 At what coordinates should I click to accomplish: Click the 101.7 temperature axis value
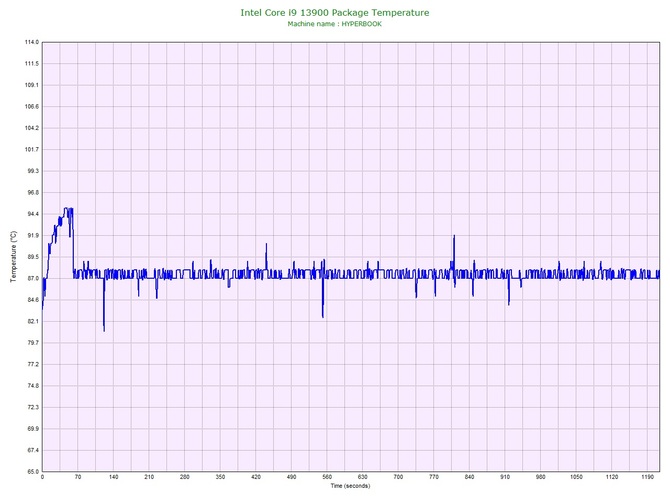point(32,150)
